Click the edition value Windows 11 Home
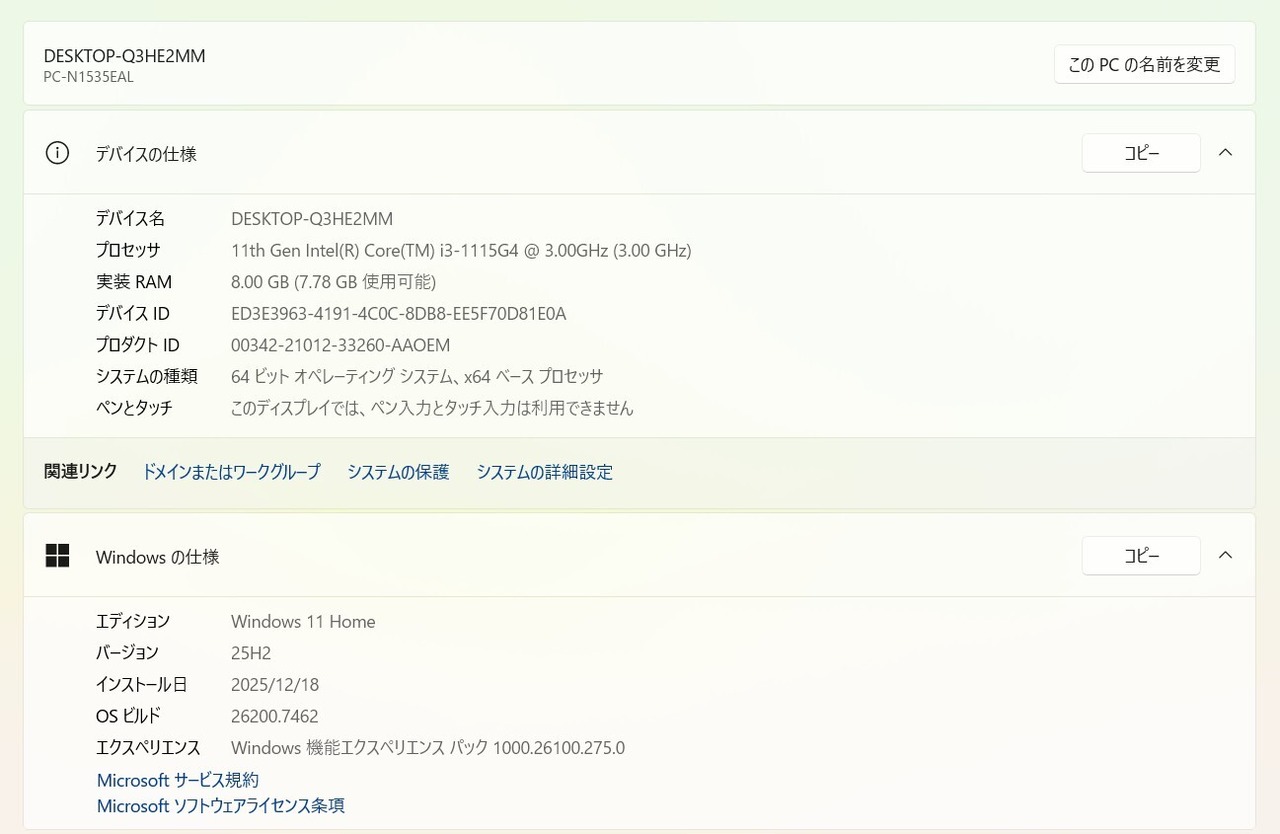 pos(303,621)
